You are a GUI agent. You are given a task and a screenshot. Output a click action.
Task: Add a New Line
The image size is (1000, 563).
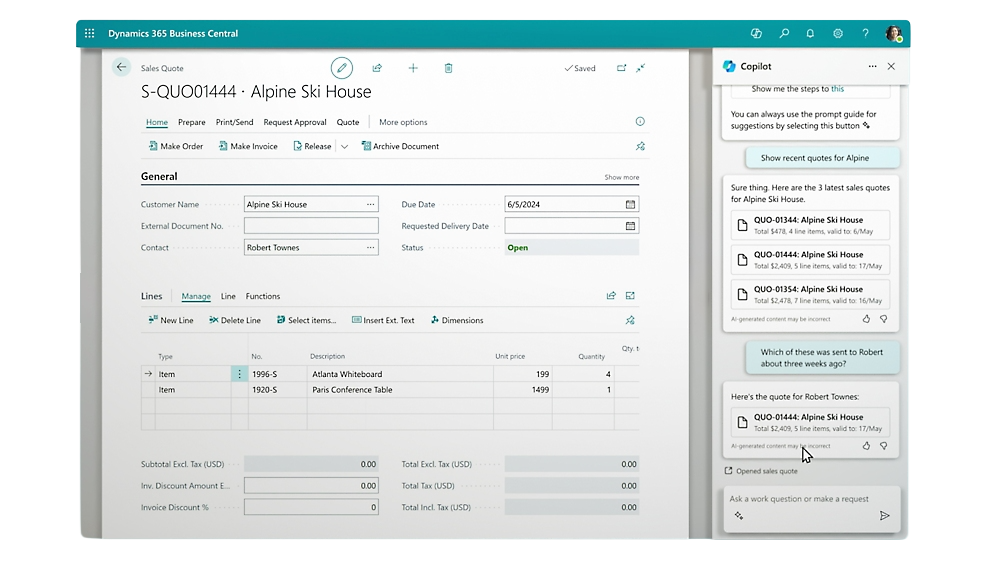(x=170, y=320)
